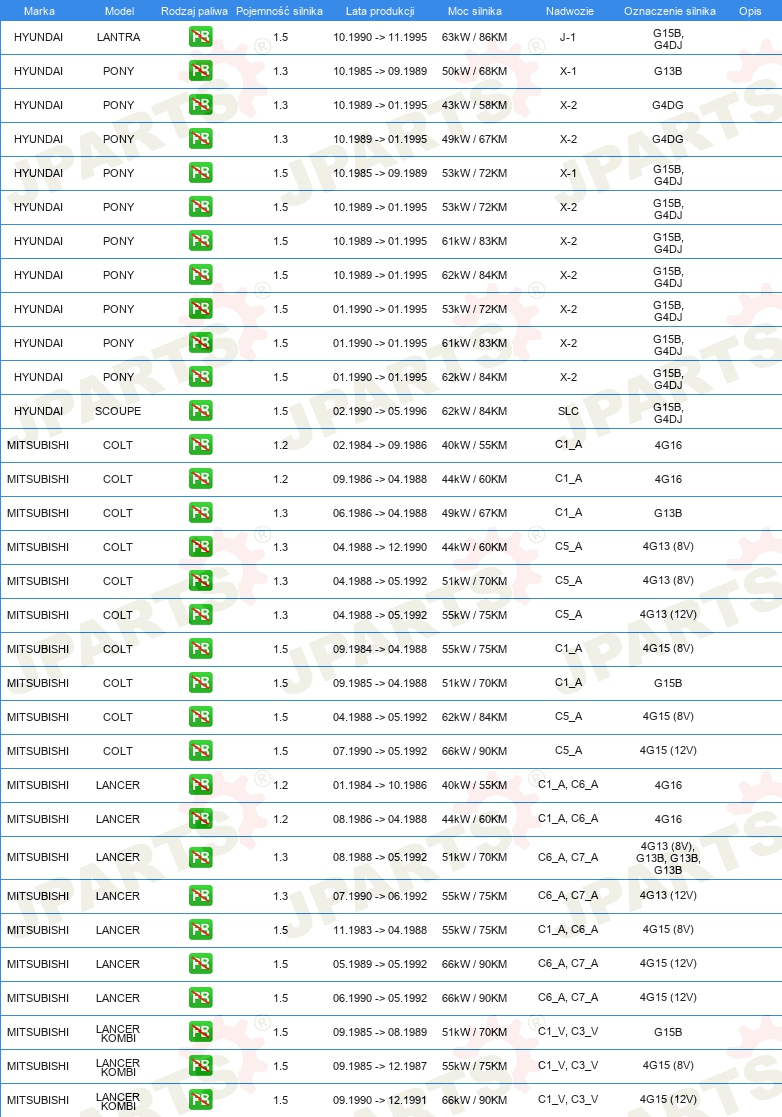Click the fuel icon for the Lancer 07.1990 -> 06.1992 row
Screen dimensions: 782x1117
[201, 896]
